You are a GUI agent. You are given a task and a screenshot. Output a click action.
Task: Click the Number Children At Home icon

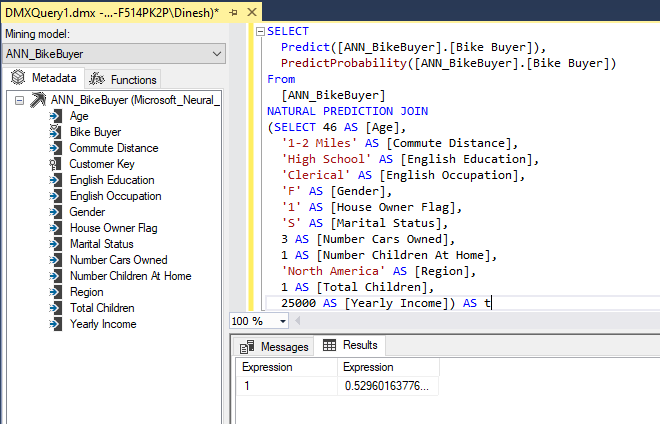coord(55,276)
